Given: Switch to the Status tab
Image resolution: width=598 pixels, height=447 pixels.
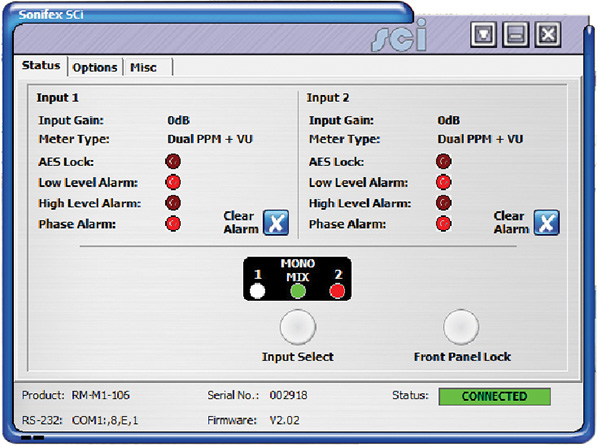Looking at the screenshot, I should tap(41, 66).
